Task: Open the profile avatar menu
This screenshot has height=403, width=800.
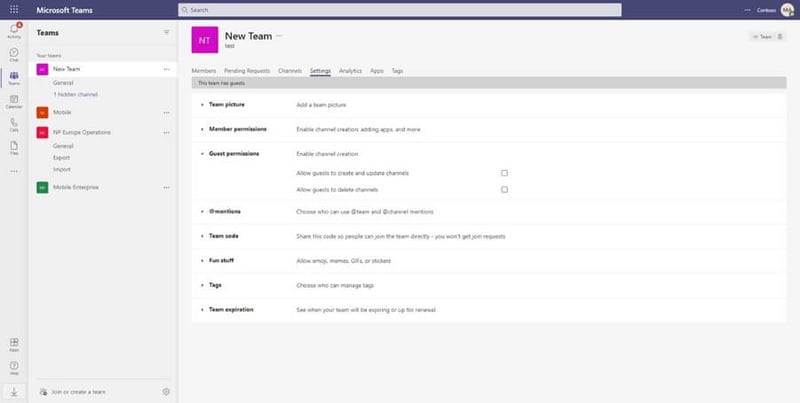Action: point(787,10)
